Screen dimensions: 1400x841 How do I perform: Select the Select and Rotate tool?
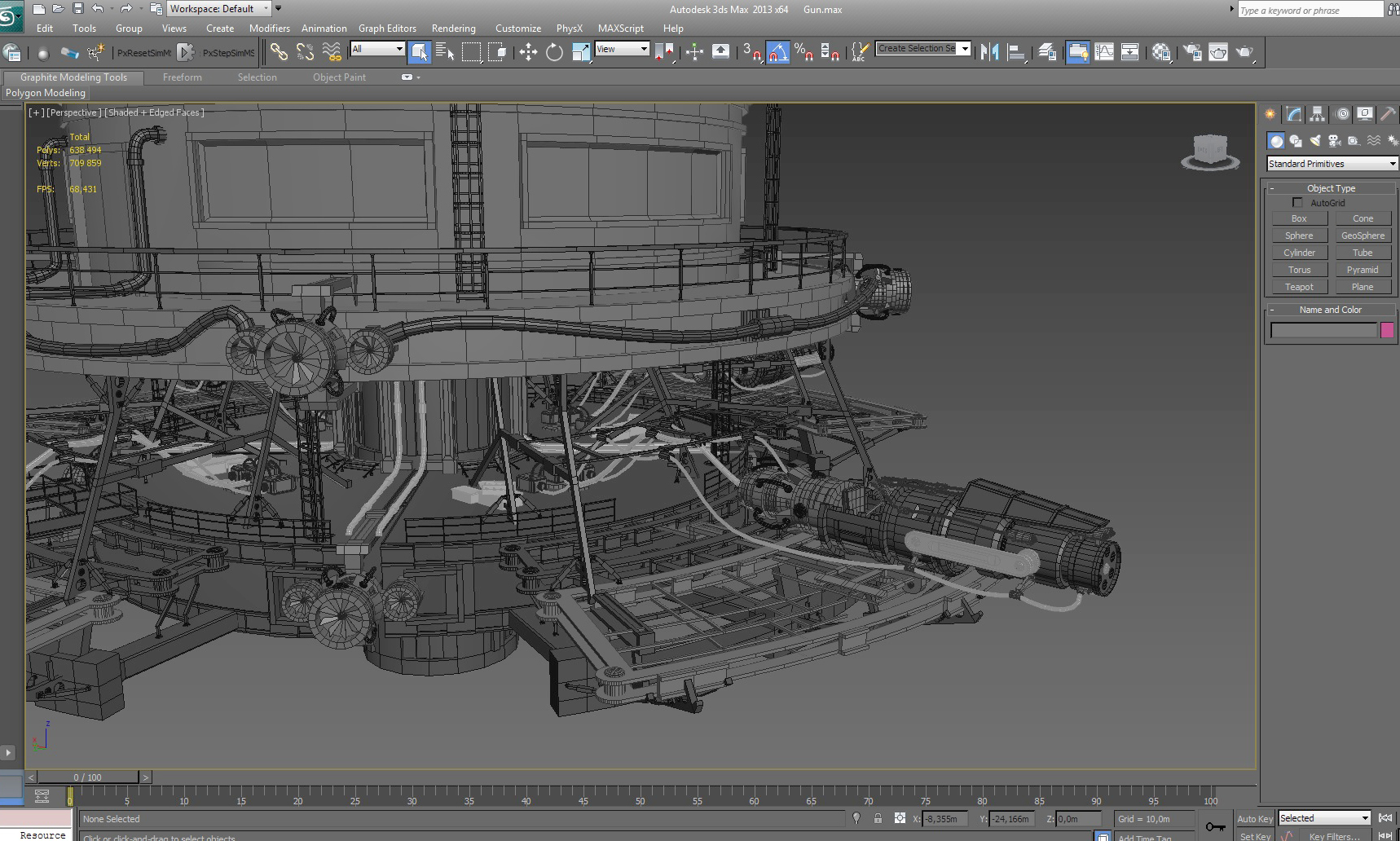[x=554, y=52]
